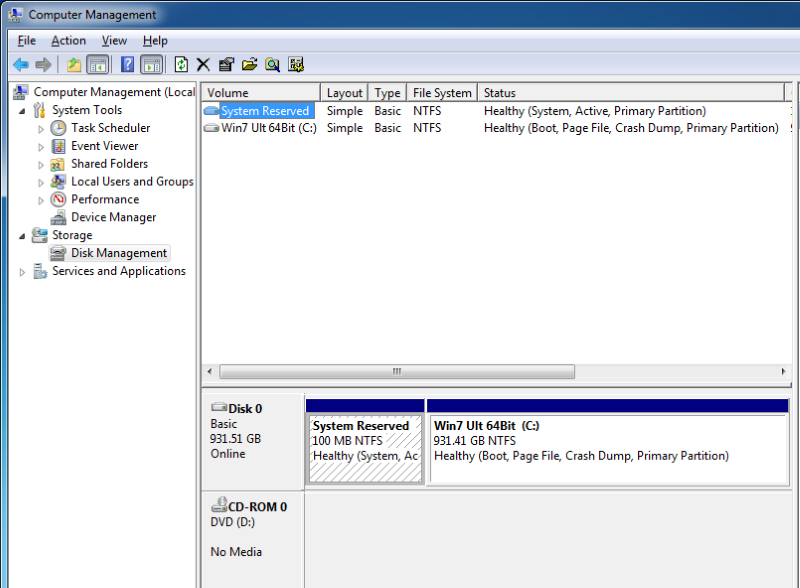
Task: Click the Open folder toolbar icon
Action: (x=249, y=64)
